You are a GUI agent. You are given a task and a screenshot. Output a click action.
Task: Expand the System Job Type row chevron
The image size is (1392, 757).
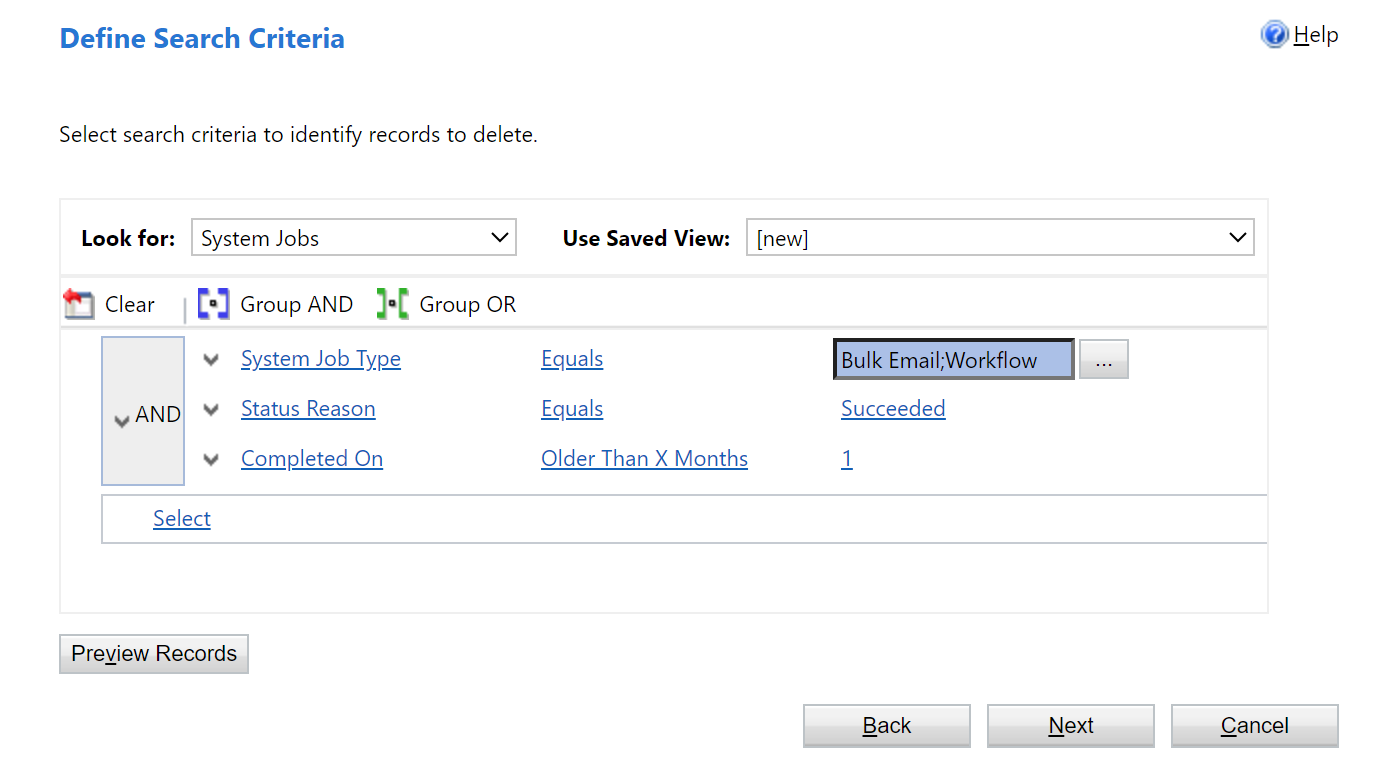point(211,360)
